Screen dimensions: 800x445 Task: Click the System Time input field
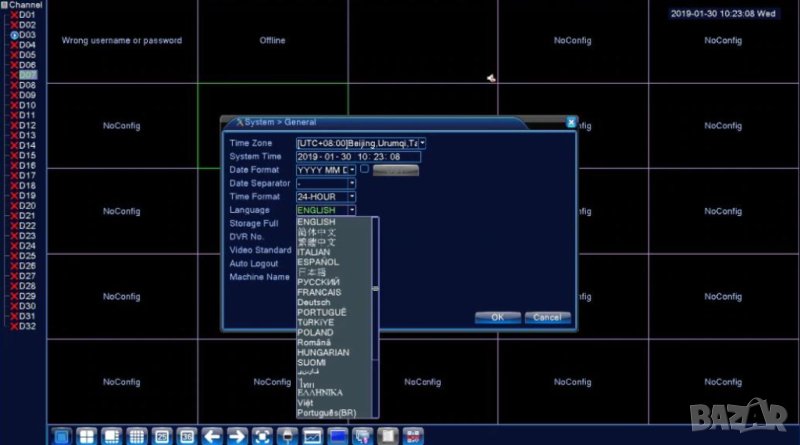(358, 157)
